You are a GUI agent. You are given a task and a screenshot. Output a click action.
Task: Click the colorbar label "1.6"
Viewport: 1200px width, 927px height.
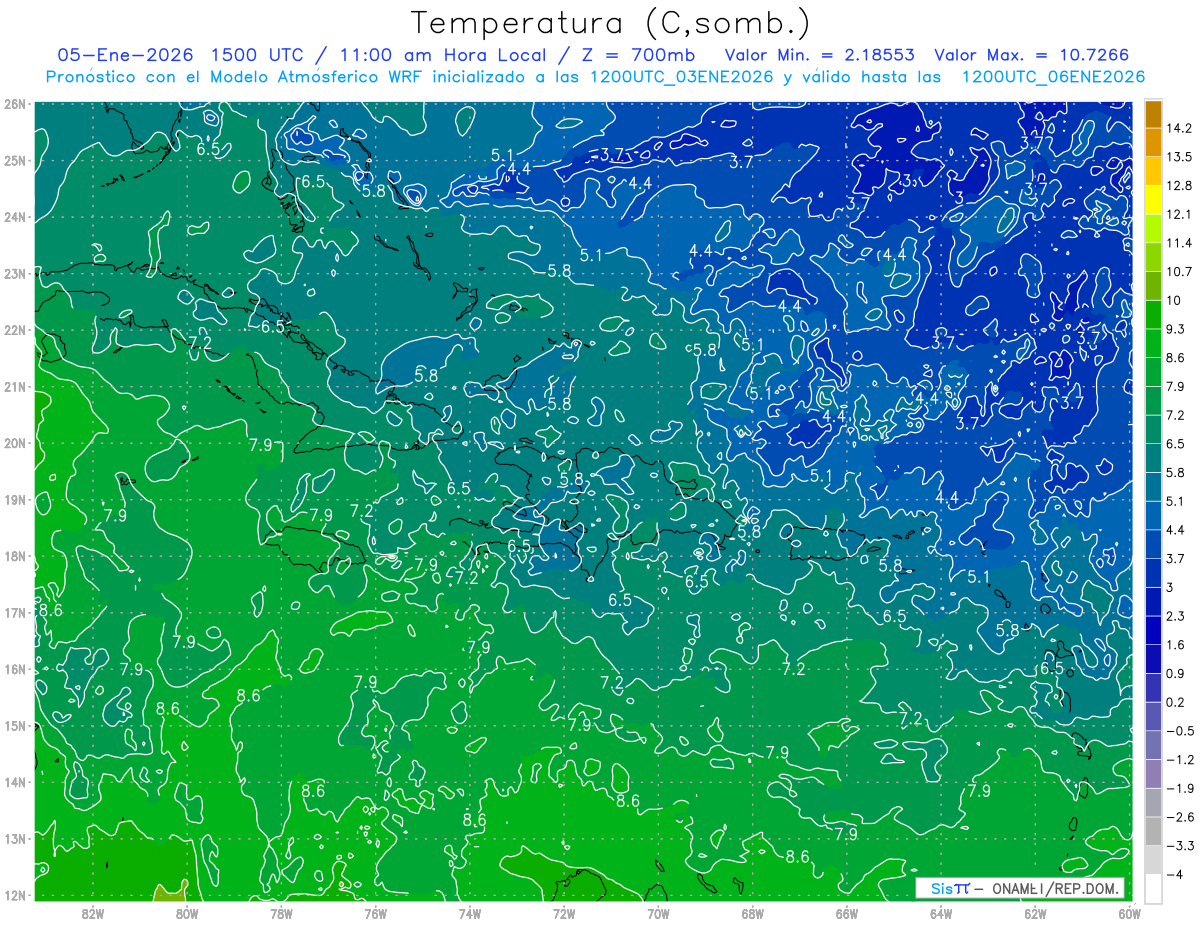[1176, 645]
